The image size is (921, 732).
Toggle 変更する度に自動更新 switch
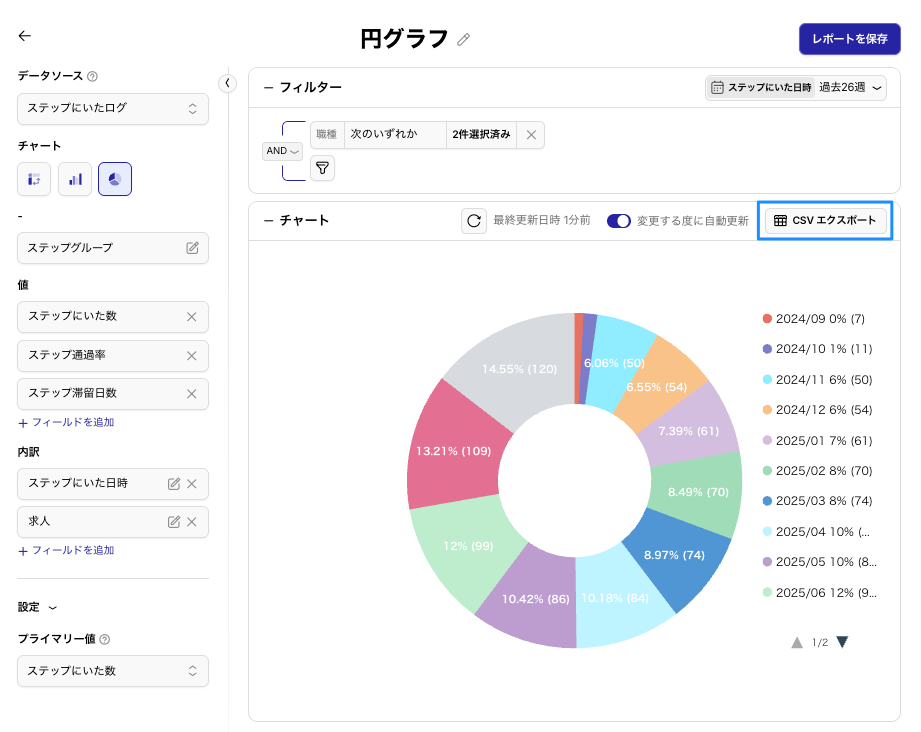[619, 221]
